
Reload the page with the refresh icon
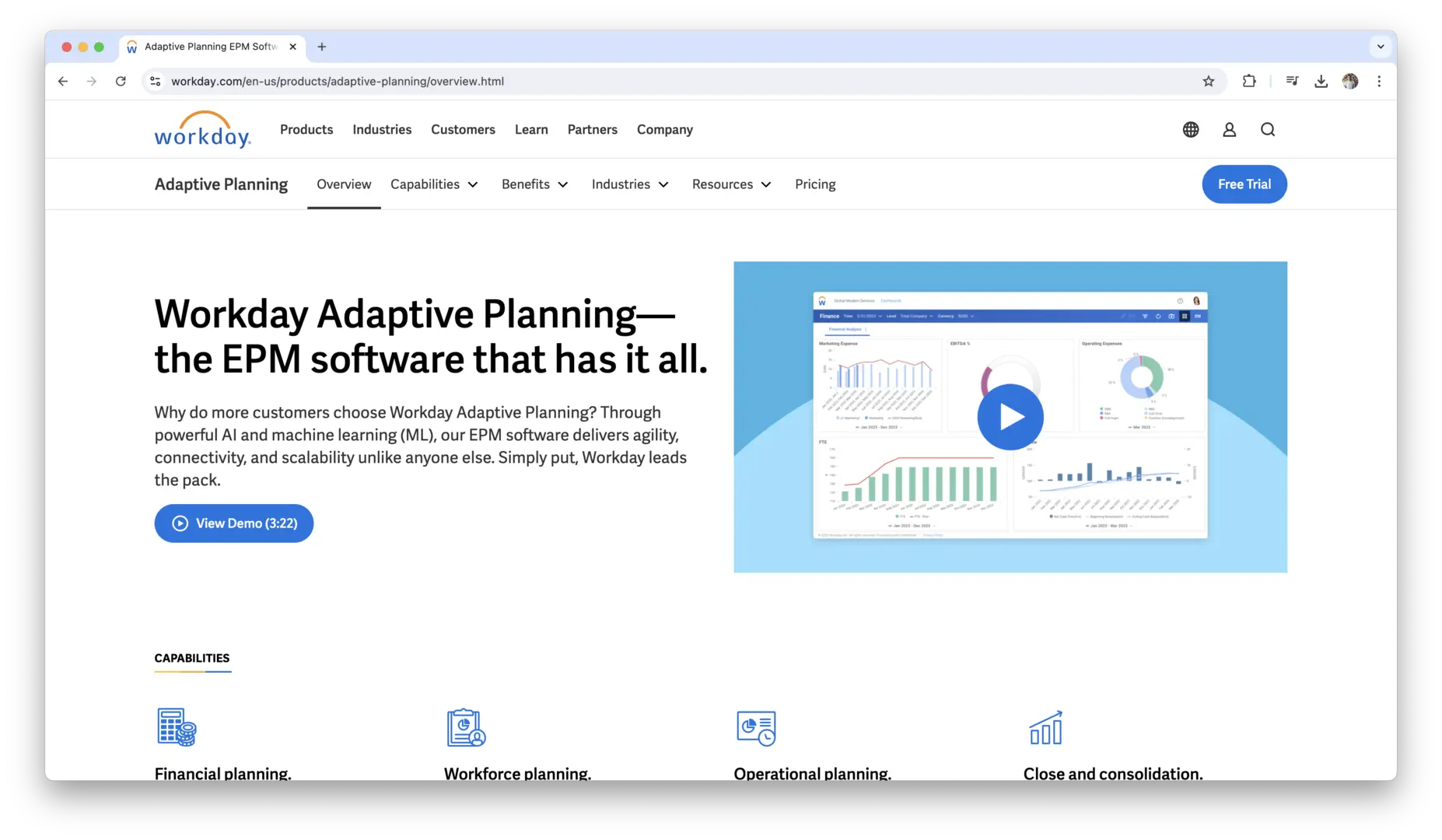[x=121, y=81]
